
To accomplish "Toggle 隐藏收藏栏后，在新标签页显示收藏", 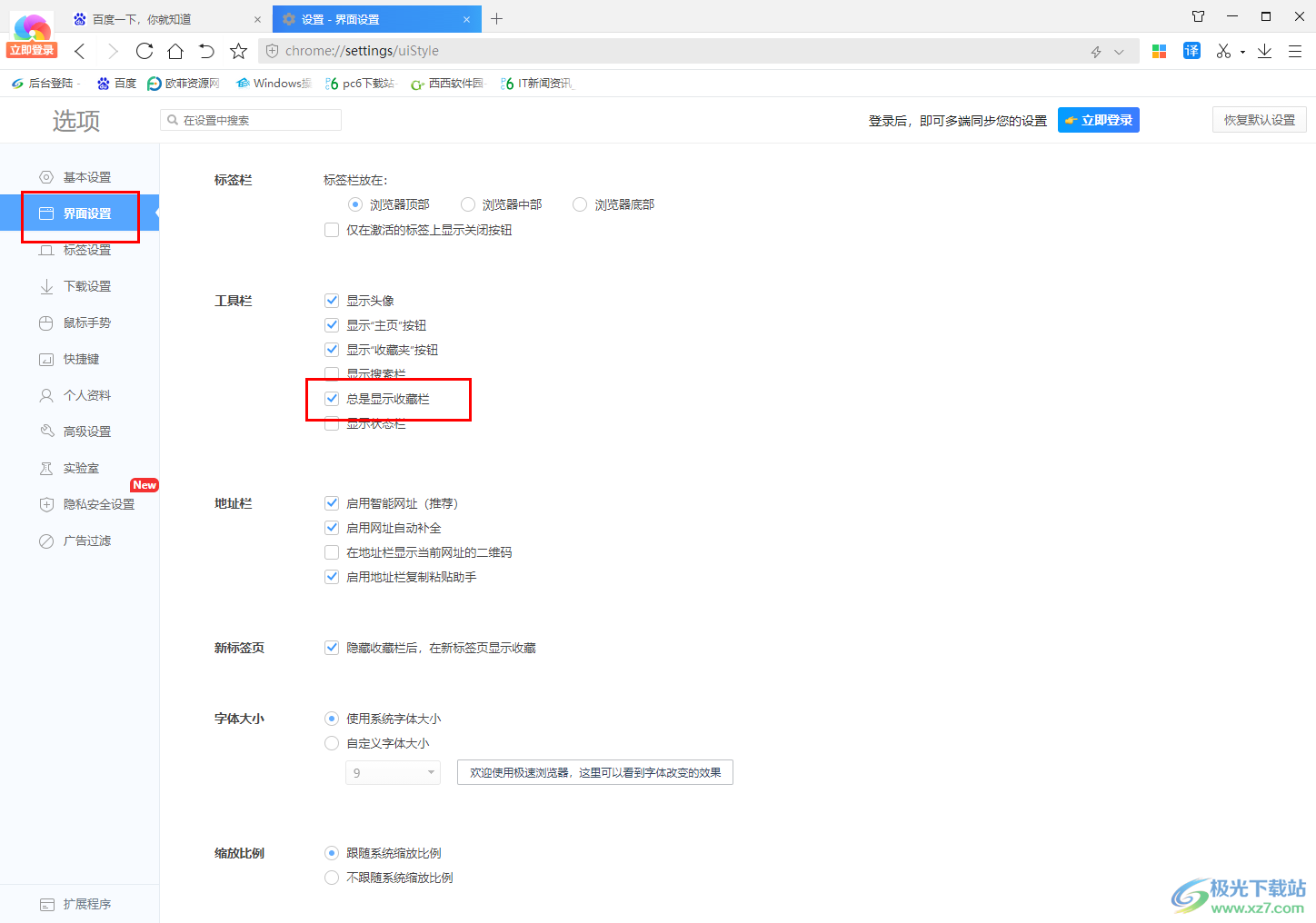I will coord(332,647).
